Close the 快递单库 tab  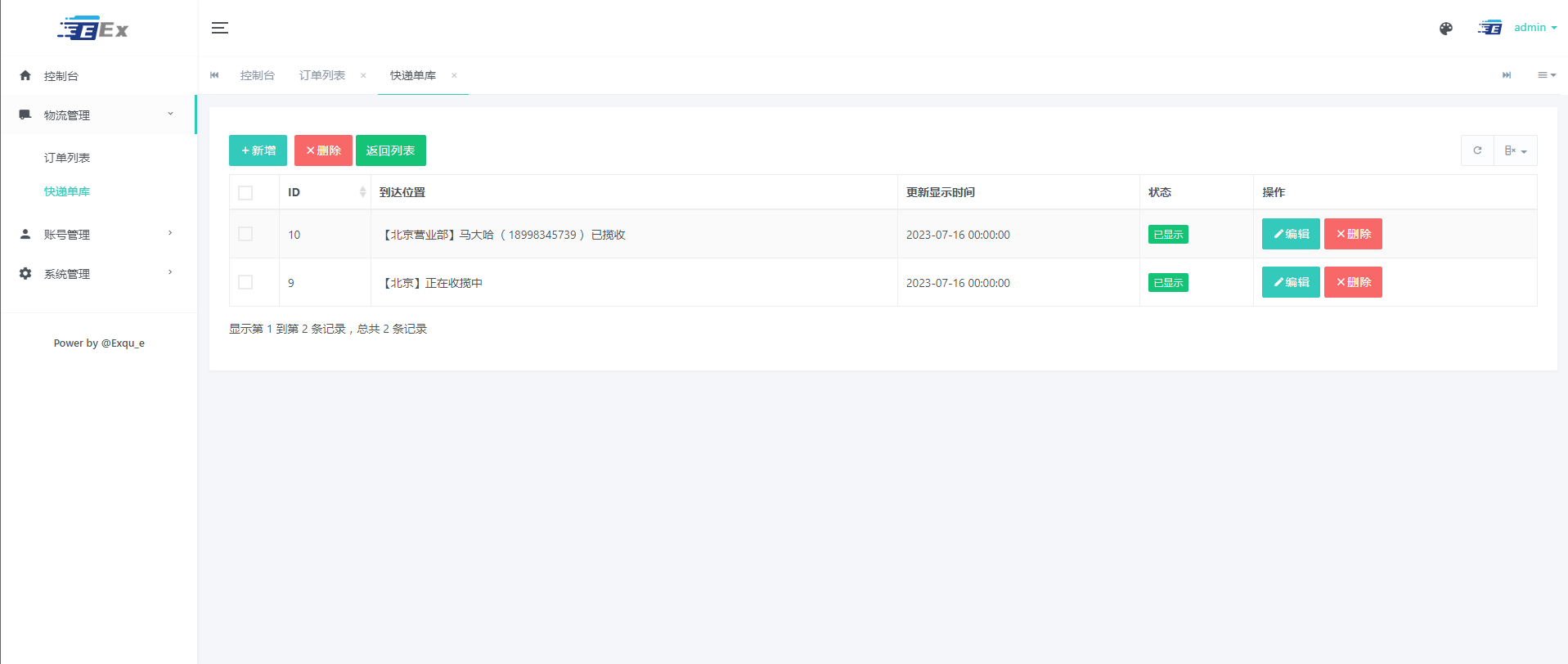click(x=454, y=75)
